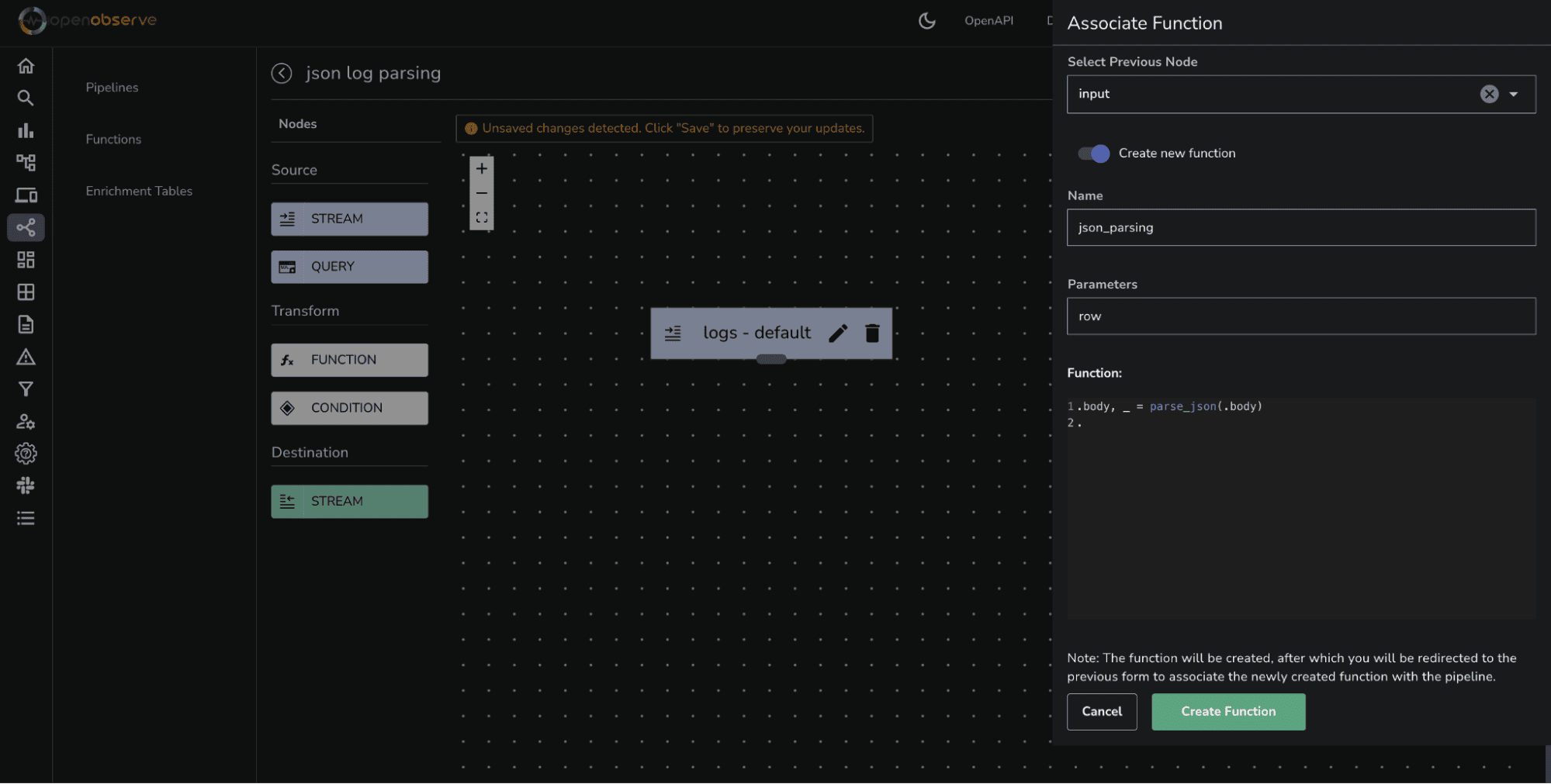This screenshot has height=784, width=1551.
Task: Open the Functions menu item
Action: tap(113, 140)
